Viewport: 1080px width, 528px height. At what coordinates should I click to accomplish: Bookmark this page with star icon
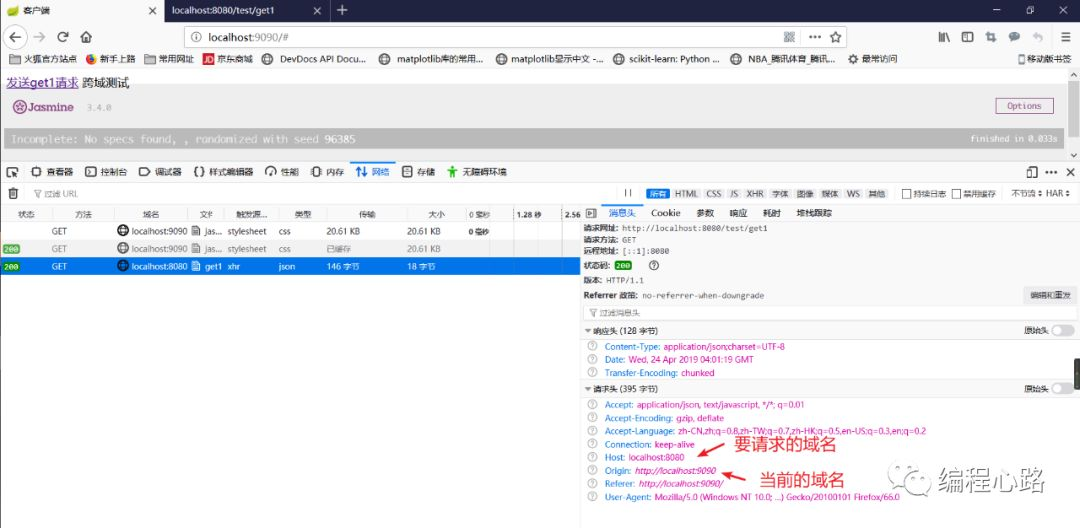(835, 36)
